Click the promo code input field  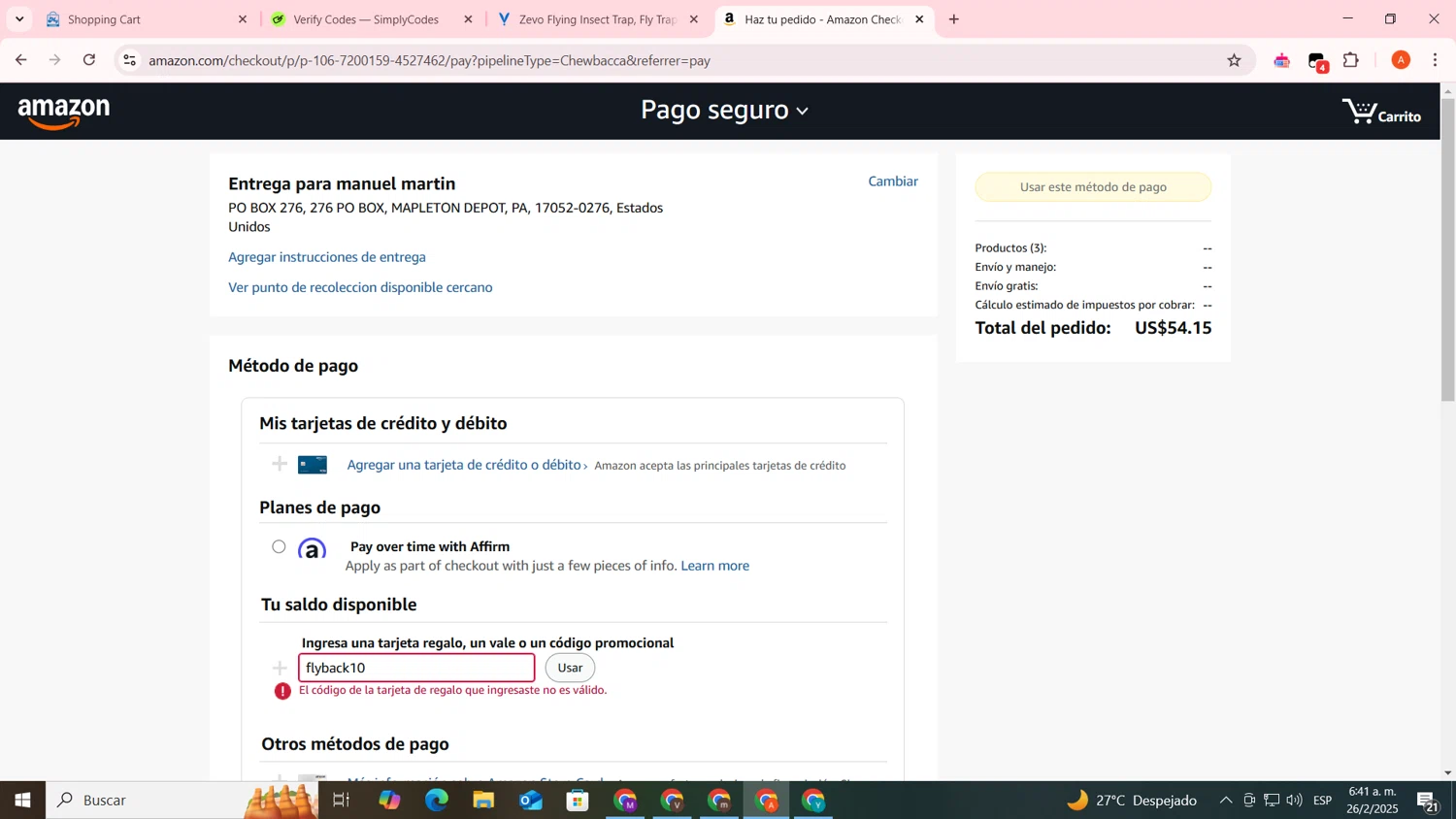[x=416, y=668]
